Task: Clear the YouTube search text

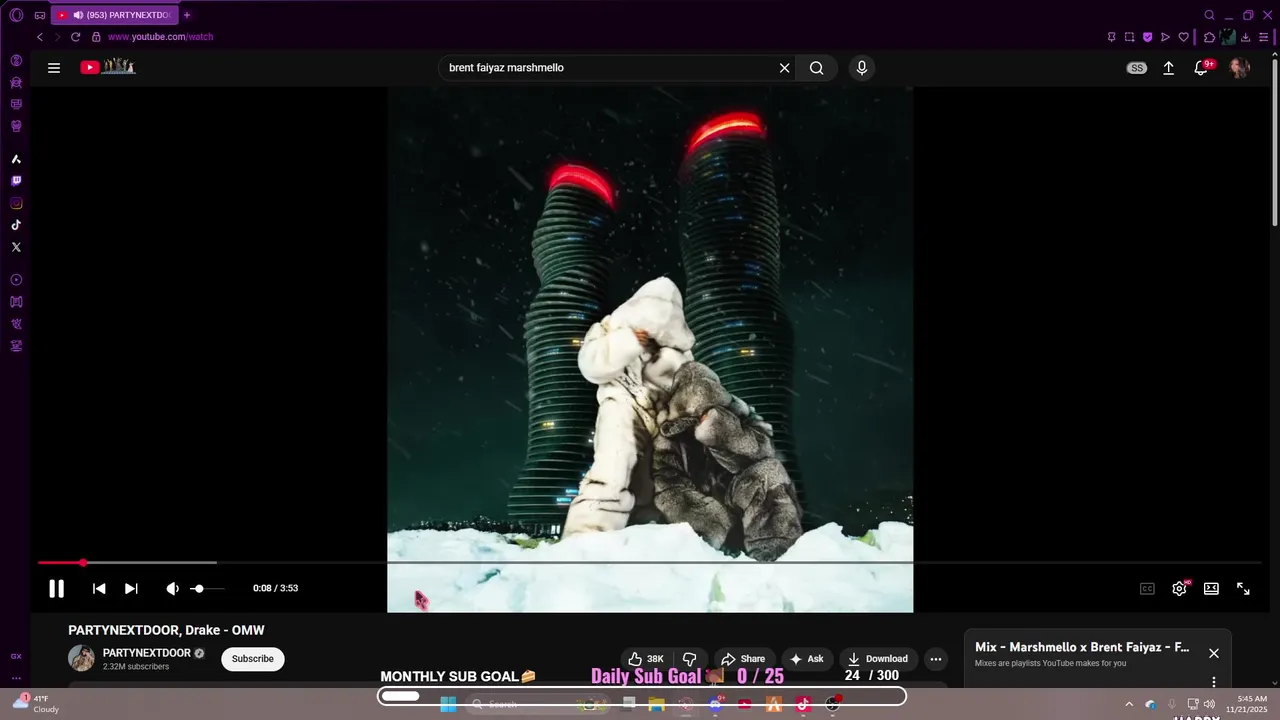Action: click(785, 68)
